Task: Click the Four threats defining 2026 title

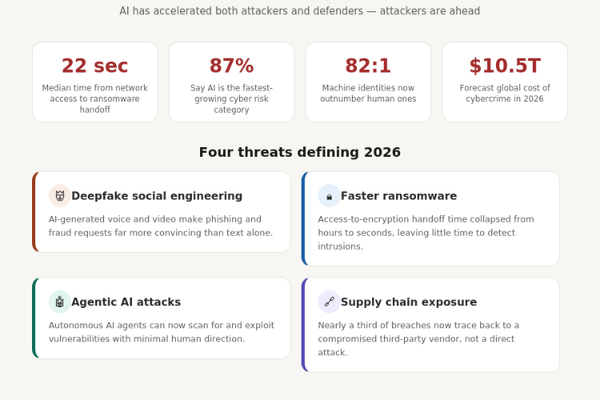Action: 300,152
